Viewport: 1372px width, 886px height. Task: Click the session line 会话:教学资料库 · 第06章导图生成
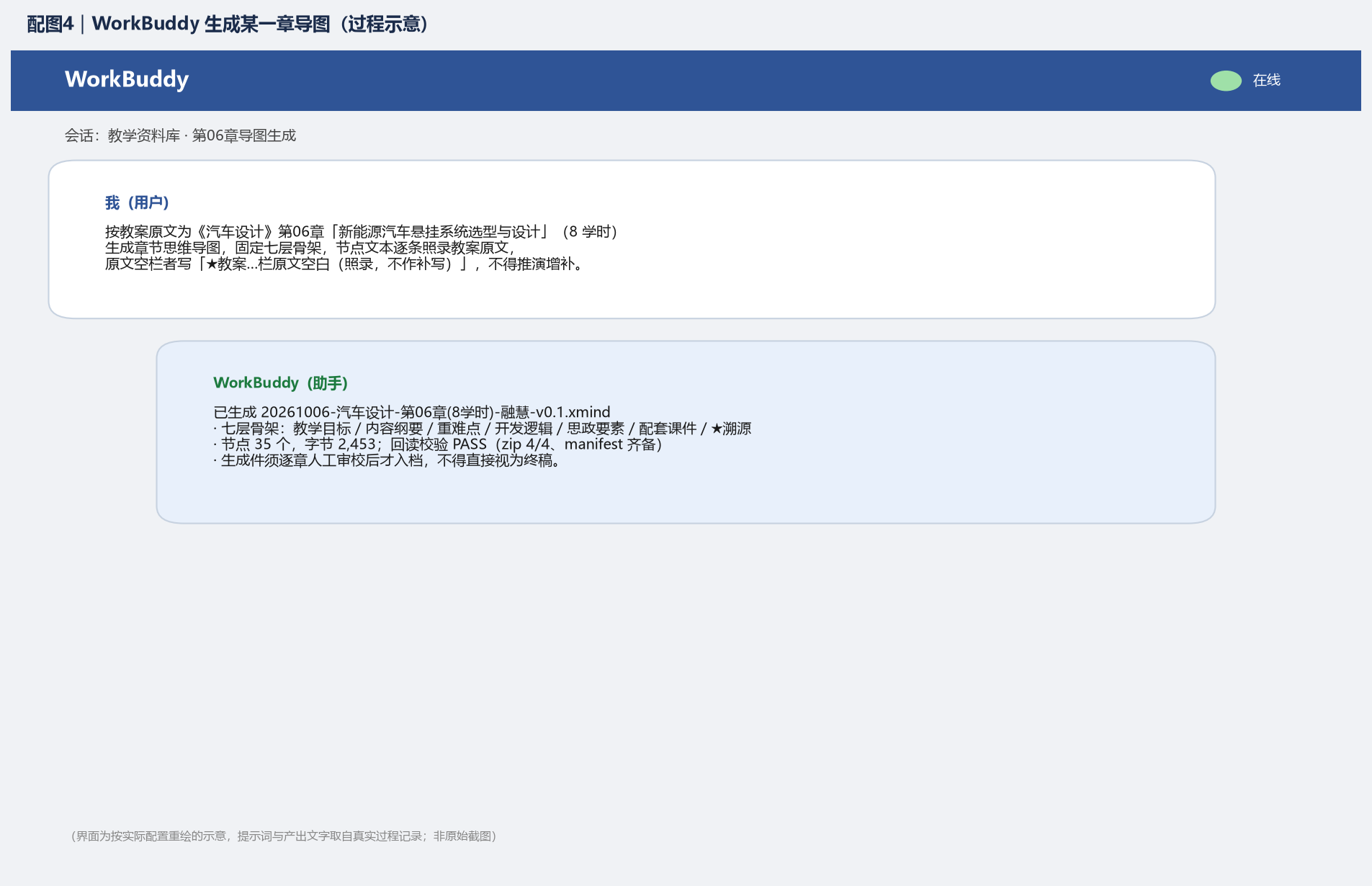[180, 135]
